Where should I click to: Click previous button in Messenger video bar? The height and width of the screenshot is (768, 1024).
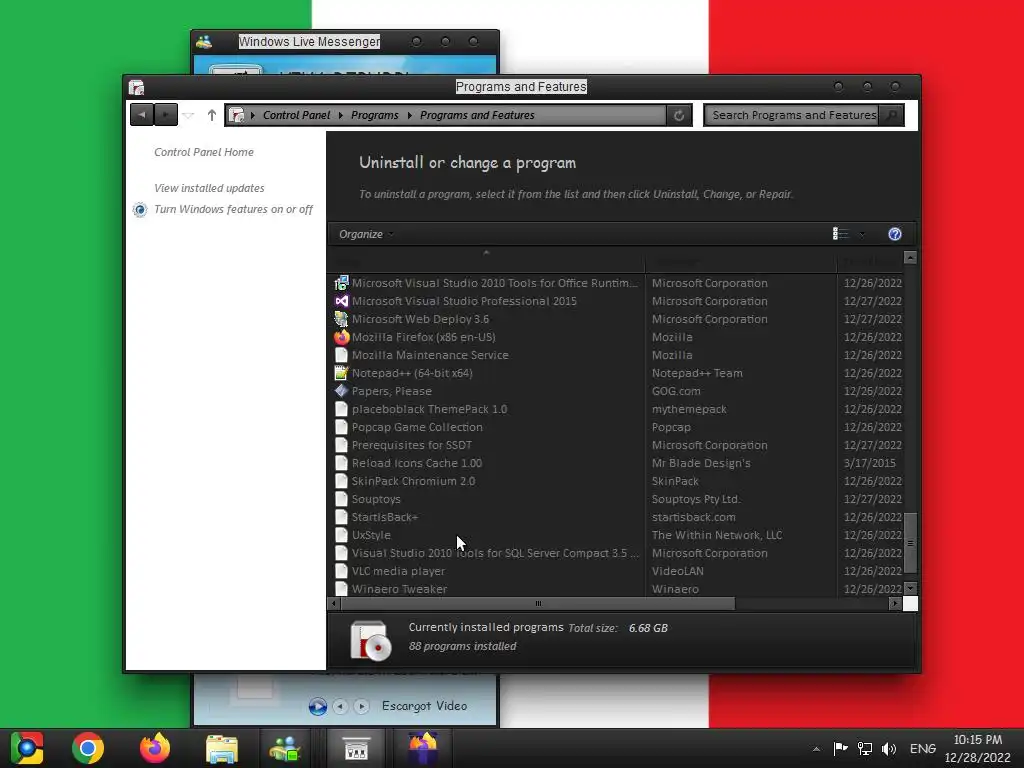[340, 706]
